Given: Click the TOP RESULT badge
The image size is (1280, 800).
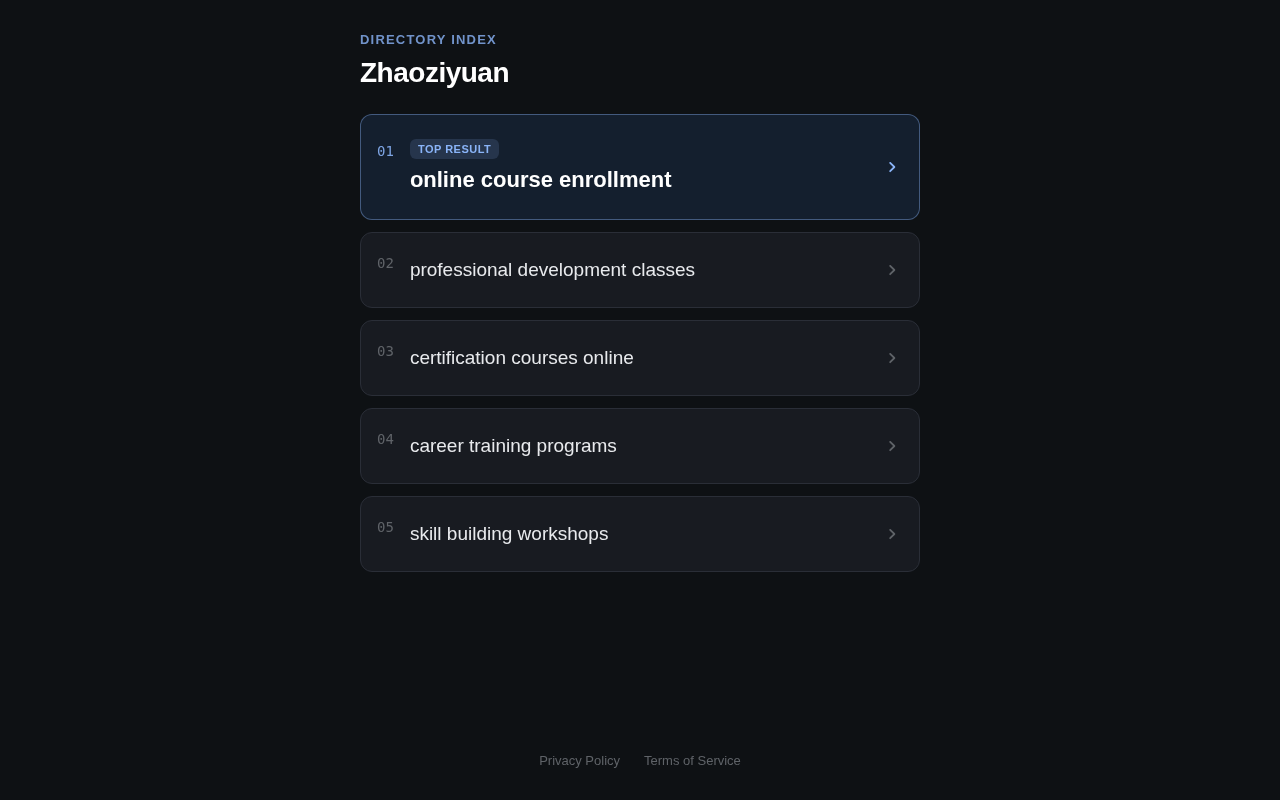Looking at the screenshot, I should tap(454, 149).
